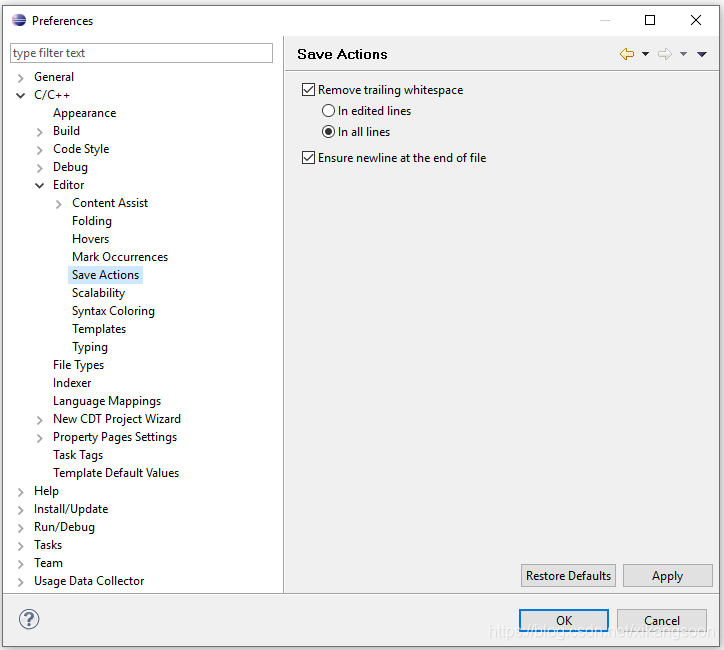Screen dimensions: 724x650
Task: Toggle Remove trailing whitespace checkbox
Action: 308,90
